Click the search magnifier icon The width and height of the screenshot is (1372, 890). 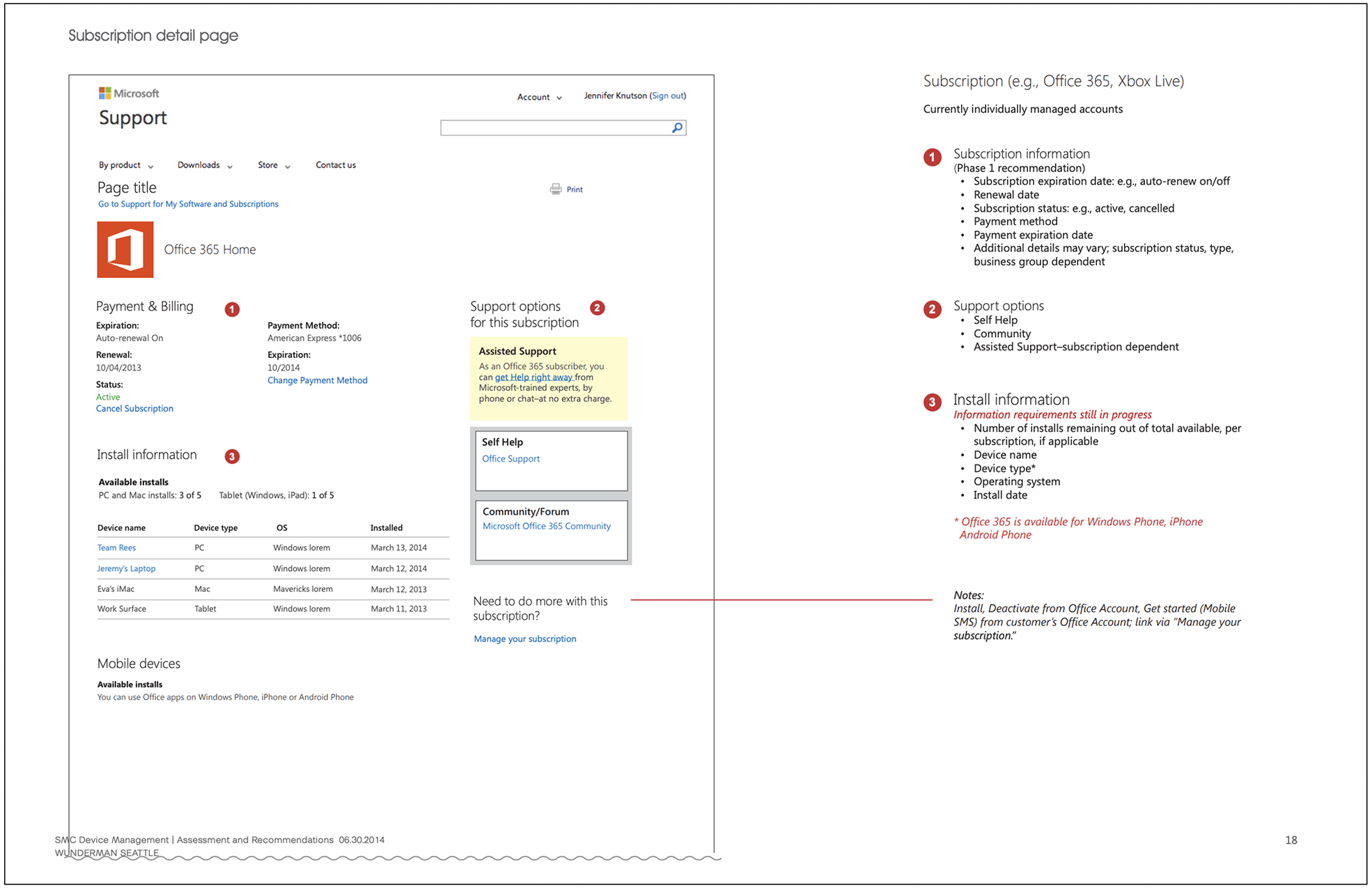click(x=676, y=127)
